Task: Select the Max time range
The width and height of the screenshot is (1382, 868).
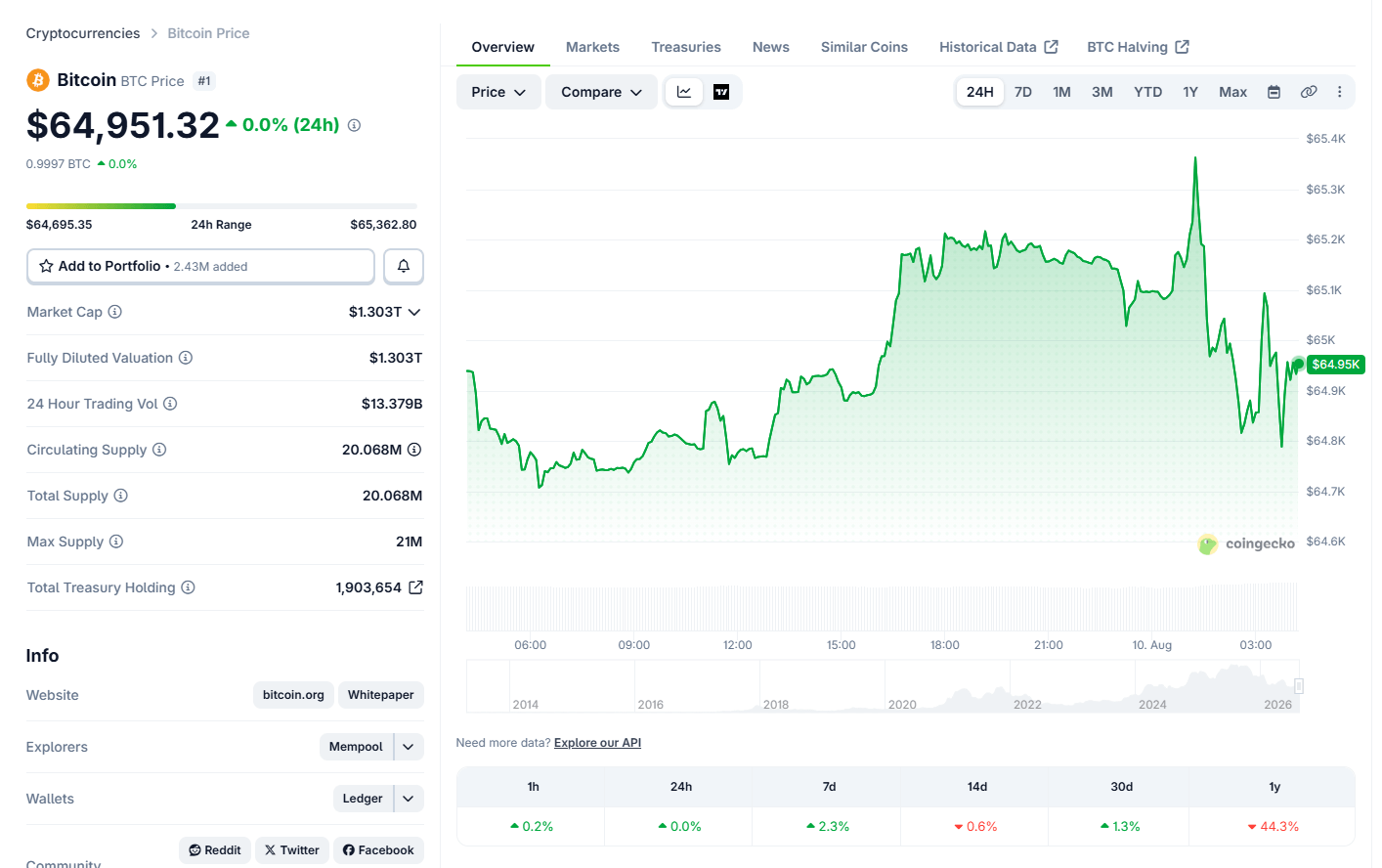Action: click(1232, 92)
